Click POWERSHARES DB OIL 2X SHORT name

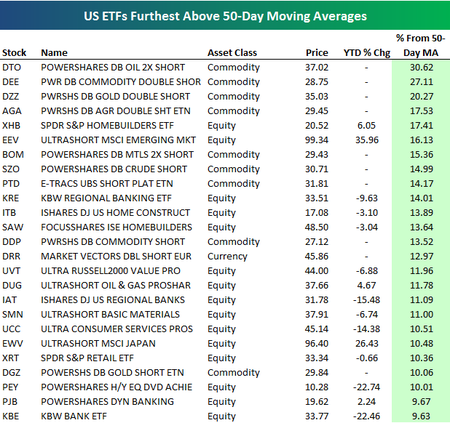coord(113,67)
